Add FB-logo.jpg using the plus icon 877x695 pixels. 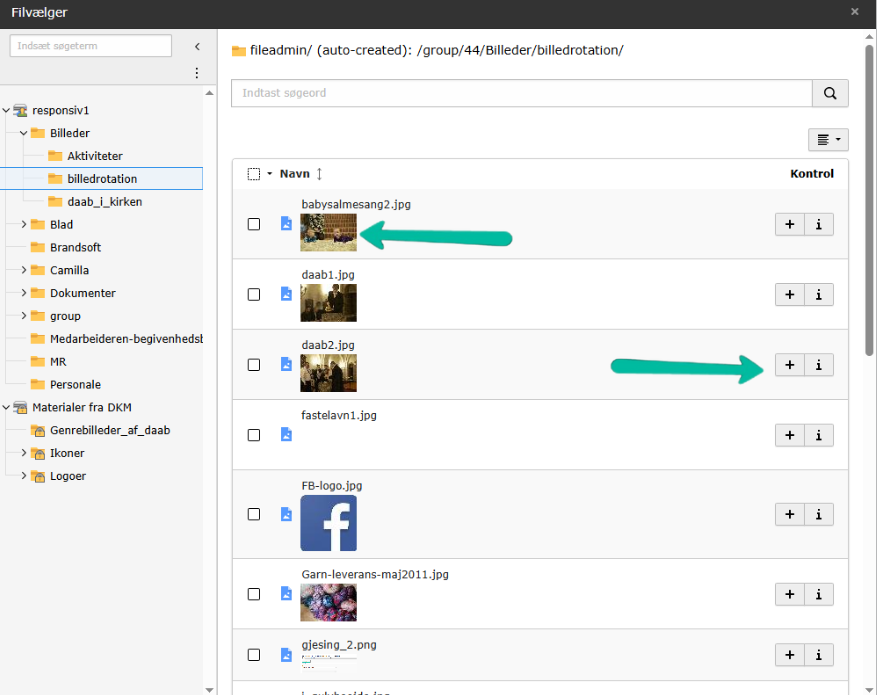pos(789,514)
